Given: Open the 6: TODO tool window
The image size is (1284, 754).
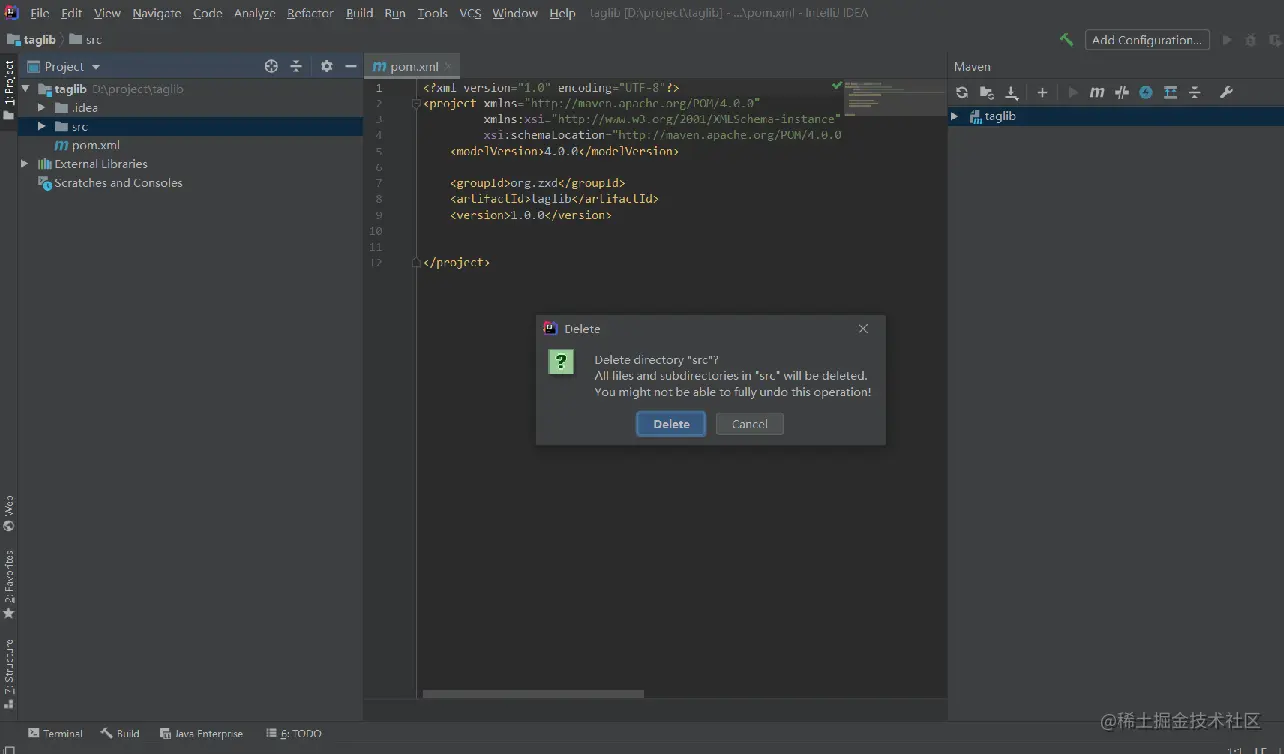Looking at the screenshot, I should coord(294,733).
